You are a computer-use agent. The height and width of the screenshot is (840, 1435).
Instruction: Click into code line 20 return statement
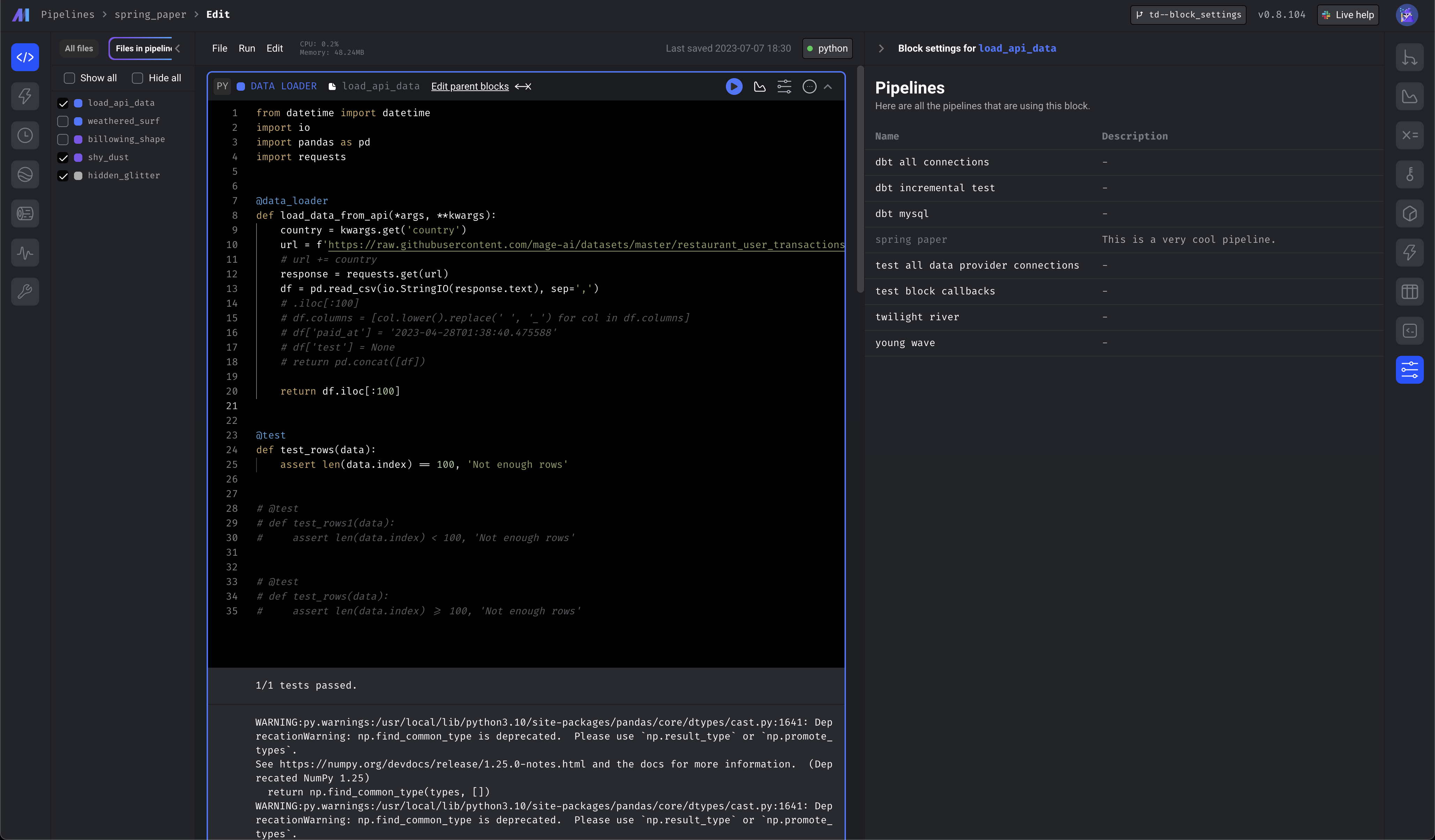340,391
